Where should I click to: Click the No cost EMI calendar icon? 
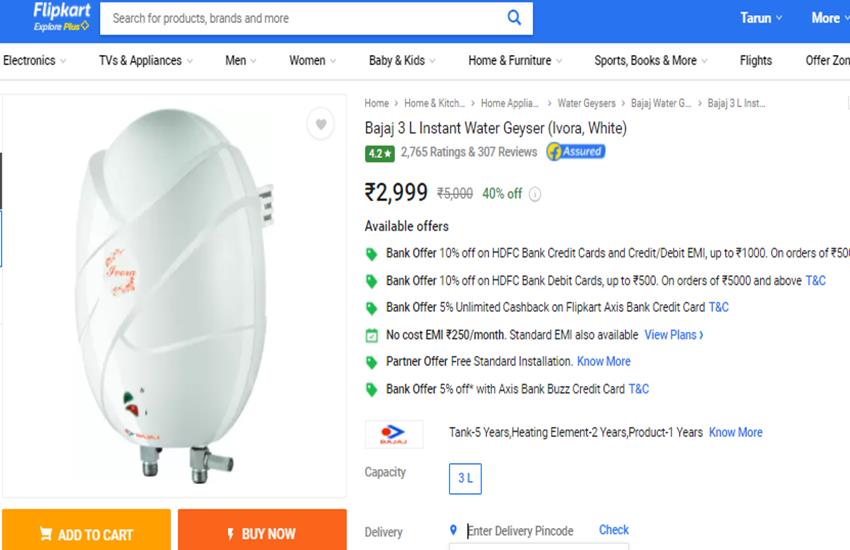click(x=371, y=335)
